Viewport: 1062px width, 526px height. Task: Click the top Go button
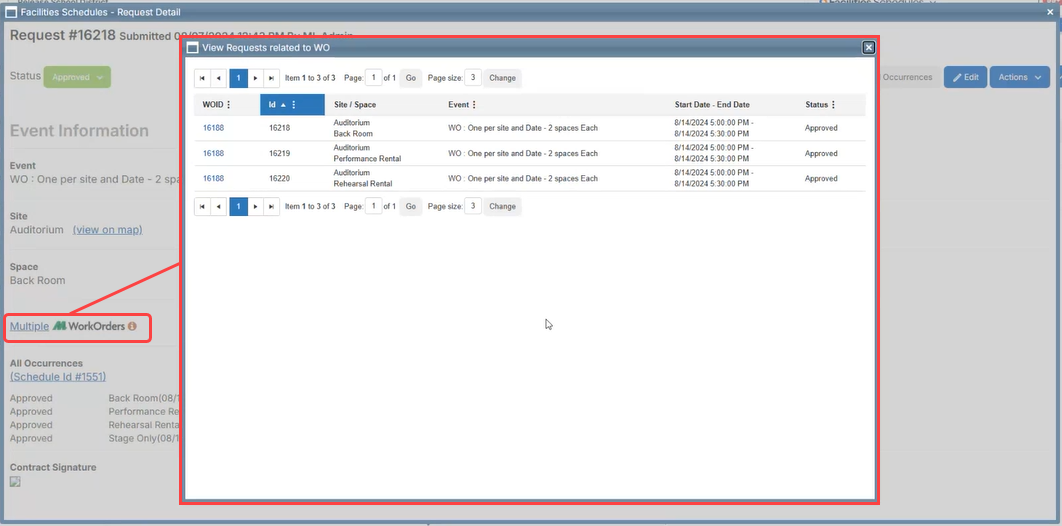click(x=410, y=78)
